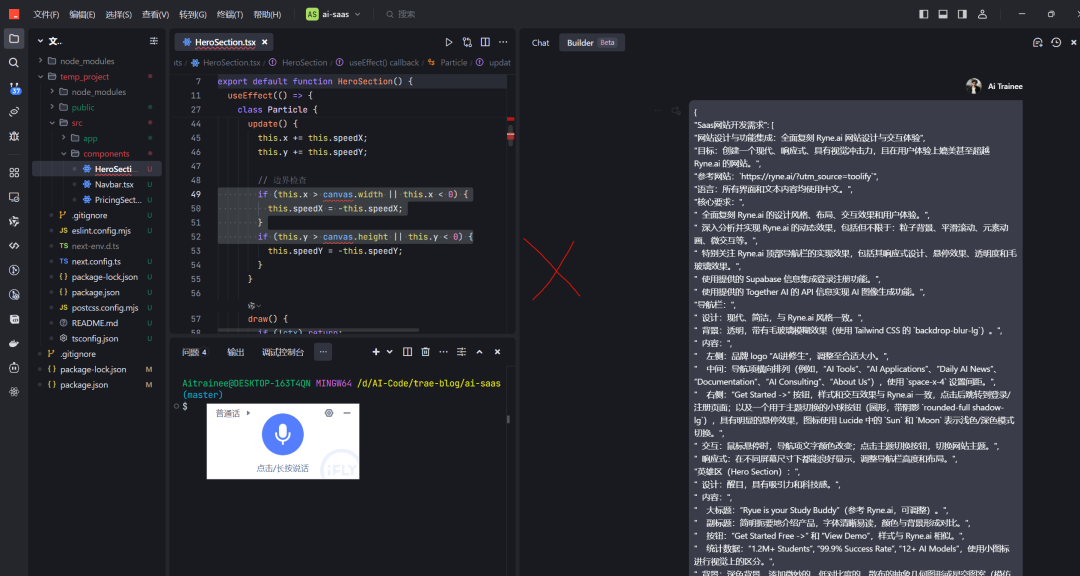This screenshot has height=576, width=1080.
Task: Switch to the 输出 panel tab
Action: (236, 352)
